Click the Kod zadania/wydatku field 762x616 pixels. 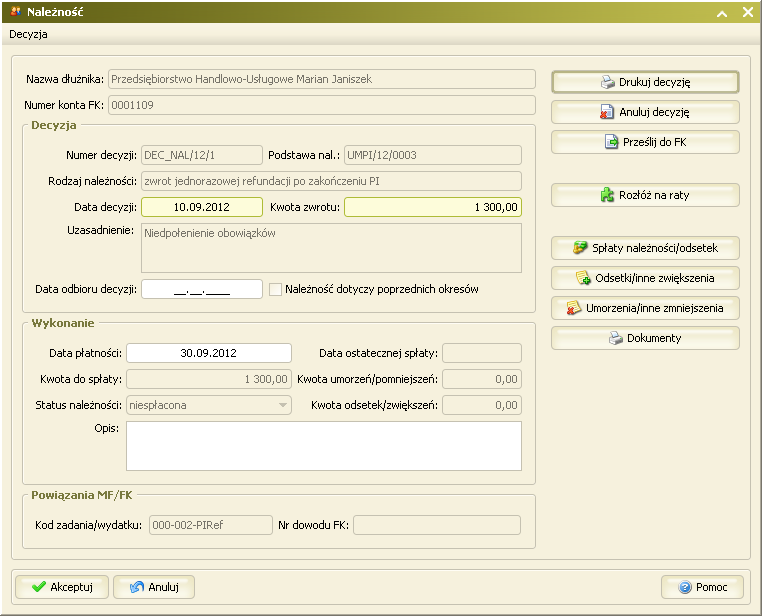click(211, 525)
